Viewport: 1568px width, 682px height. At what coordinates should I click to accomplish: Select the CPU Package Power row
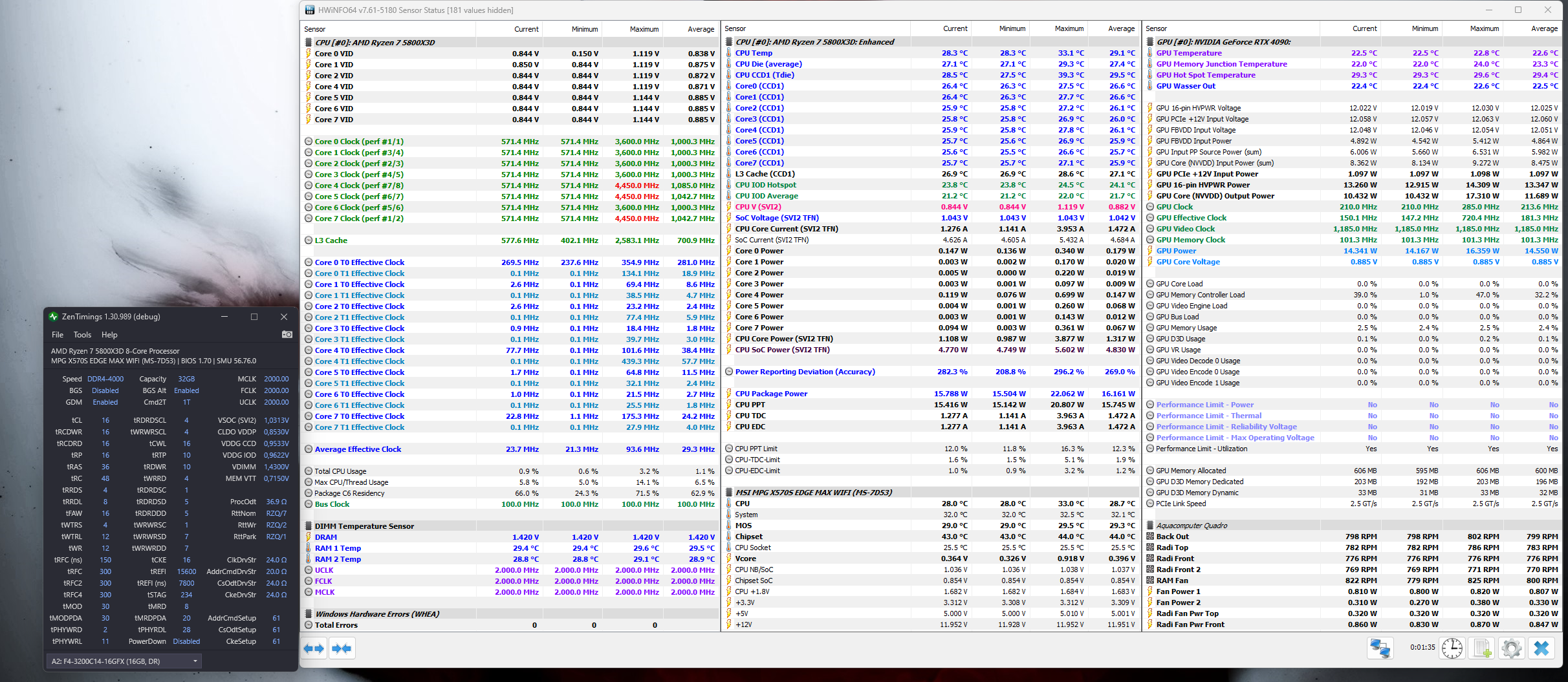coord(931,394)
